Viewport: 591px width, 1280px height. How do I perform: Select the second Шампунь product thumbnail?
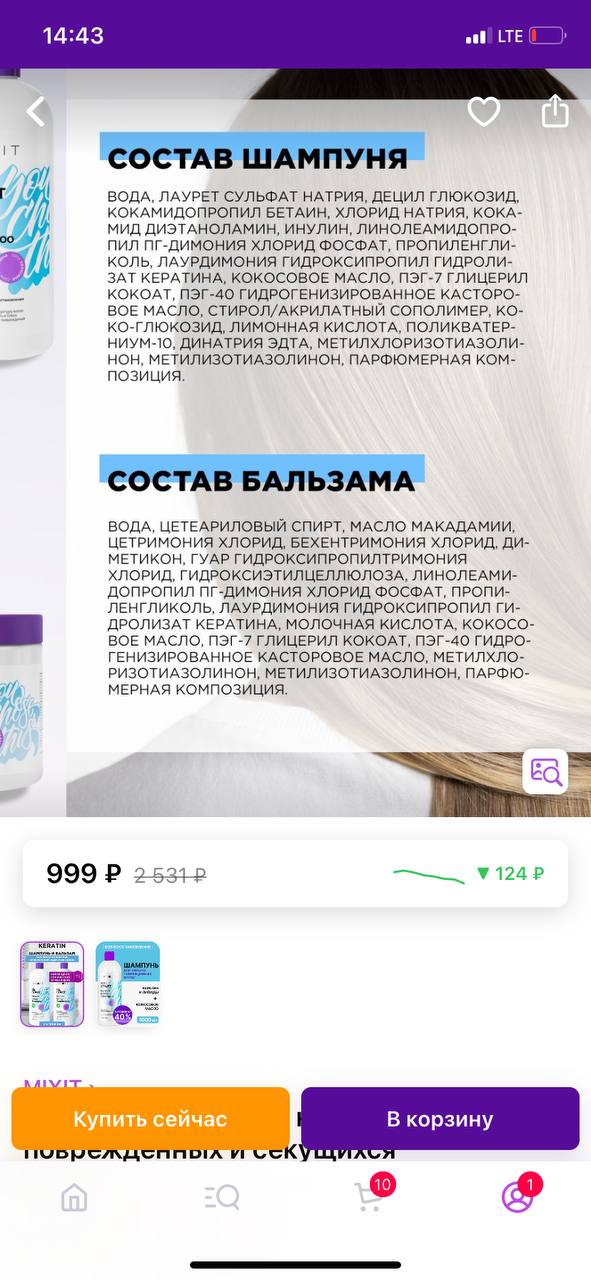pyautogui.click(x=128, y=984)
